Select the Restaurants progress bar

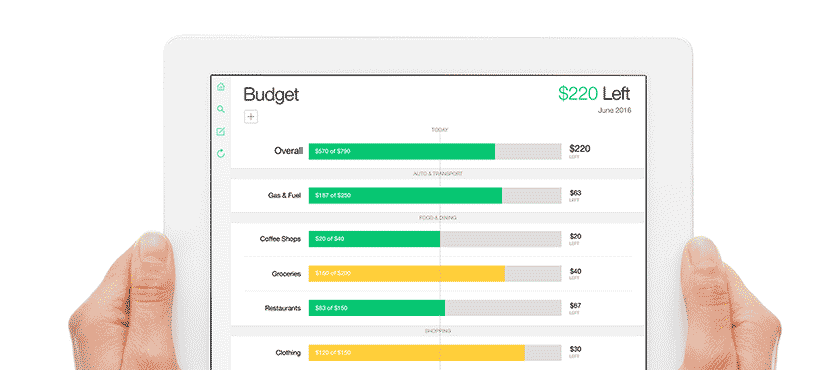pos(435,308)
